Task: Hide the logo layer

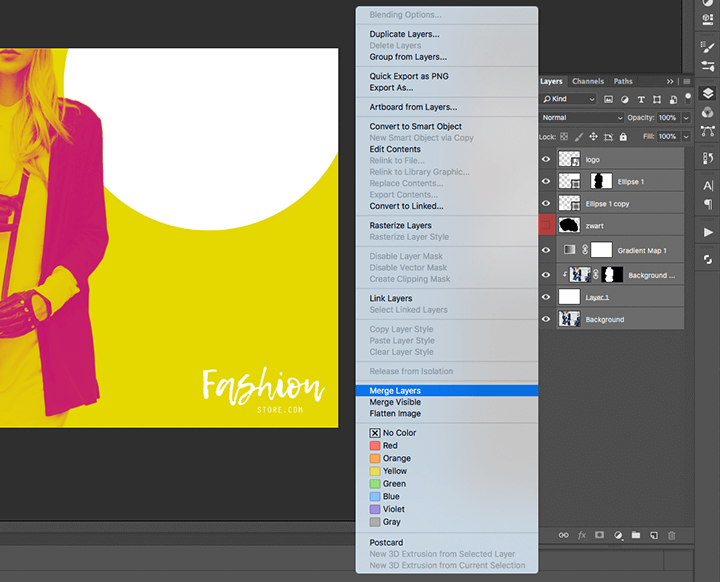Action: point(546,159)
